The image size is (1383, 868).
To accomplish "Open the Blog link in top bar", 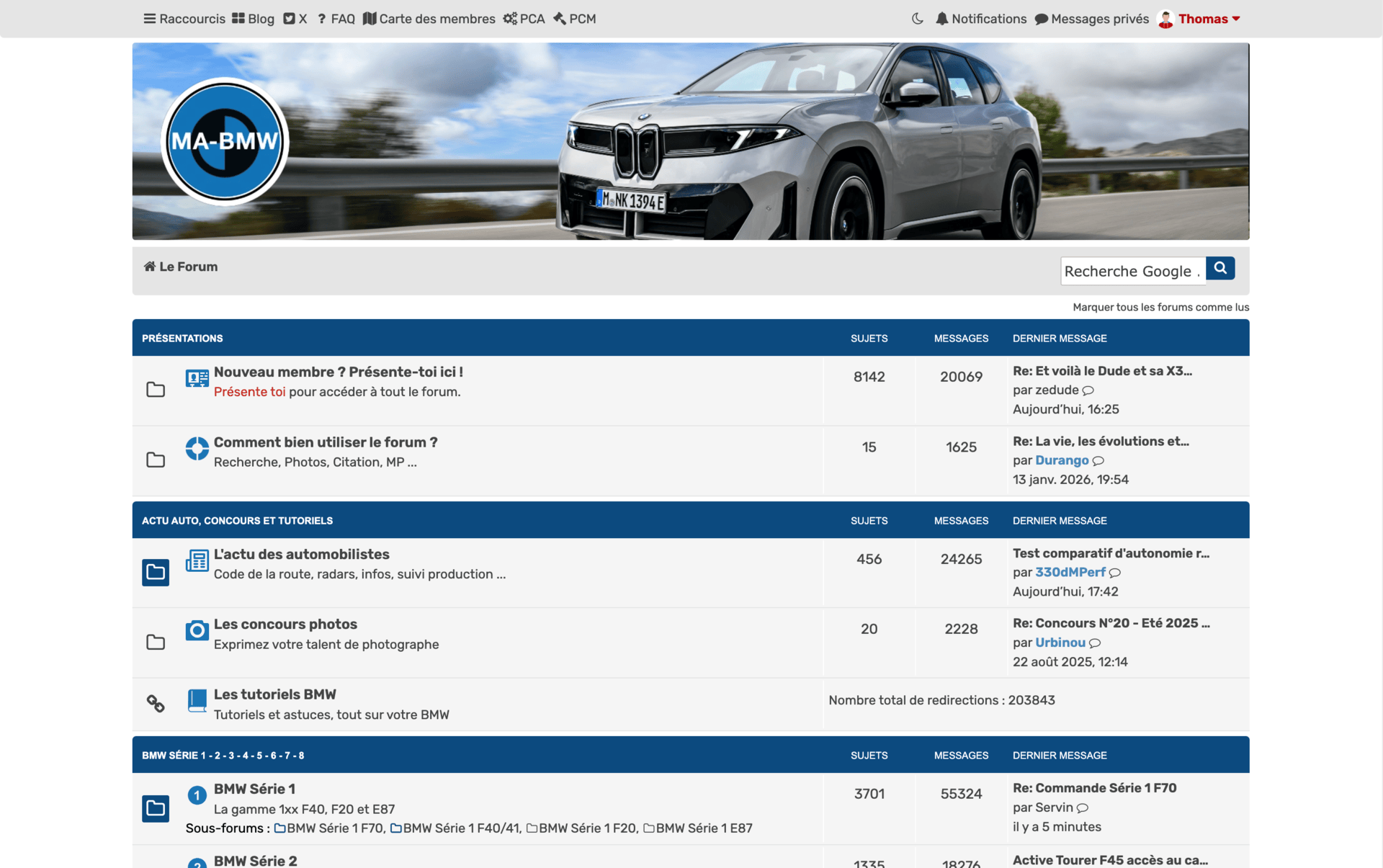I will 253,19.
